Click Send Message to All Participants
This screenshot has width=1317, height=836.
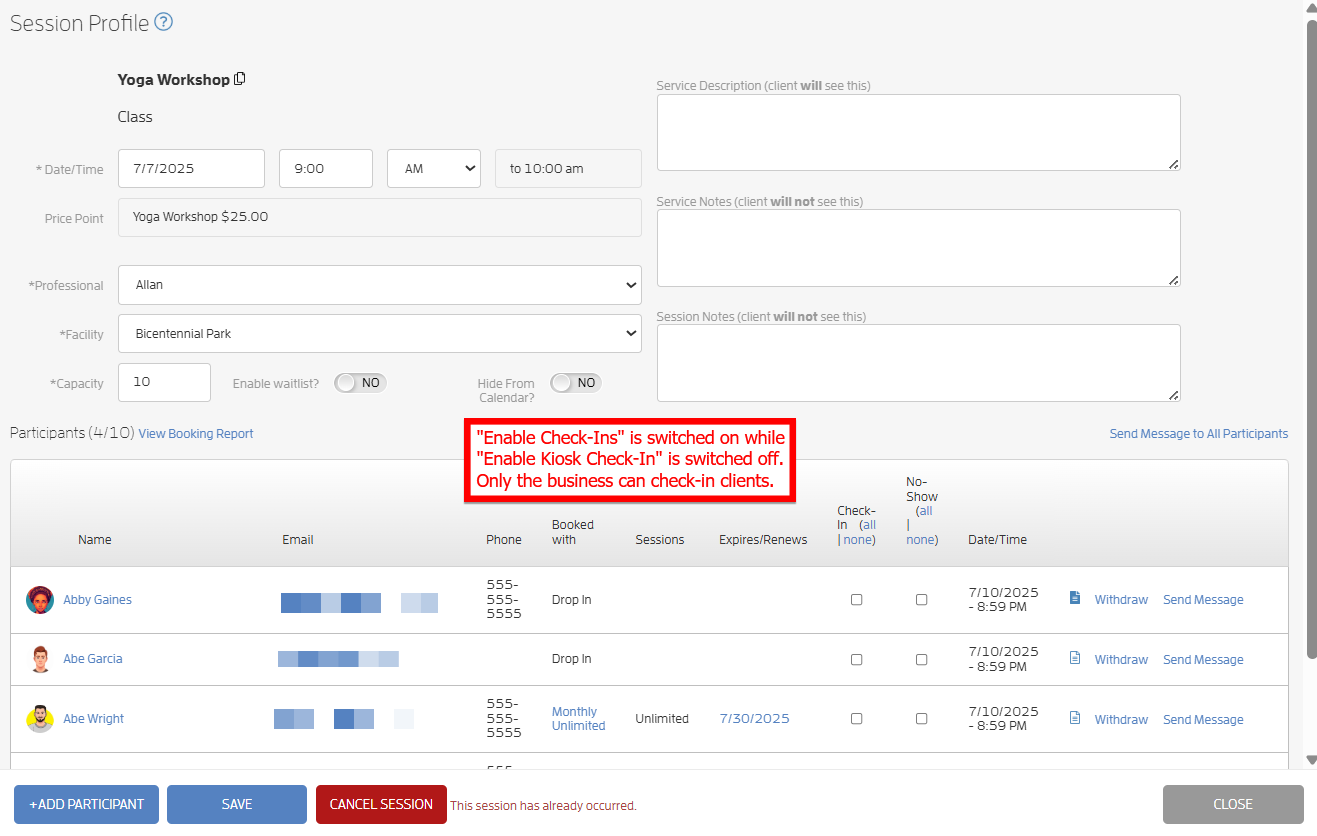1199,434
